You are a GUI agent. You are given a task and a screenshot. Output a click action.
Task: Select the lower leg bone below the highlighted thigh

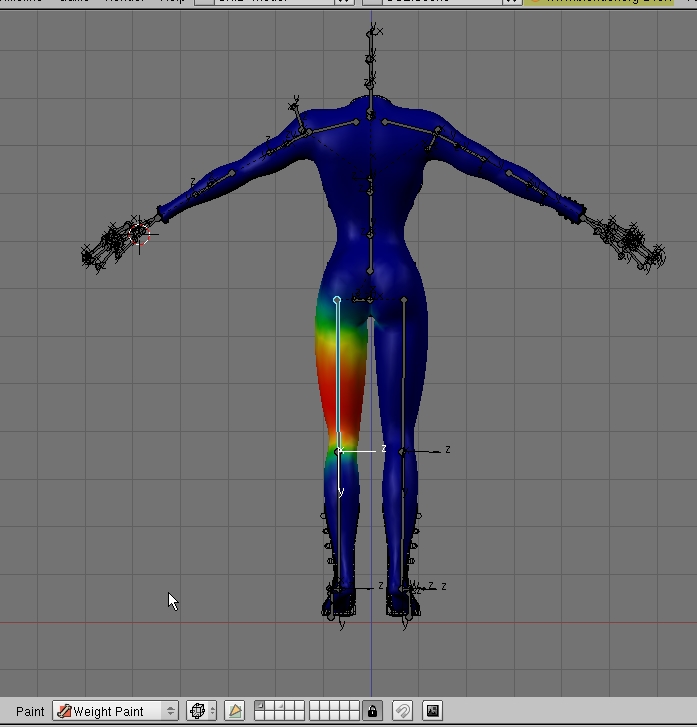click(339, 519)
